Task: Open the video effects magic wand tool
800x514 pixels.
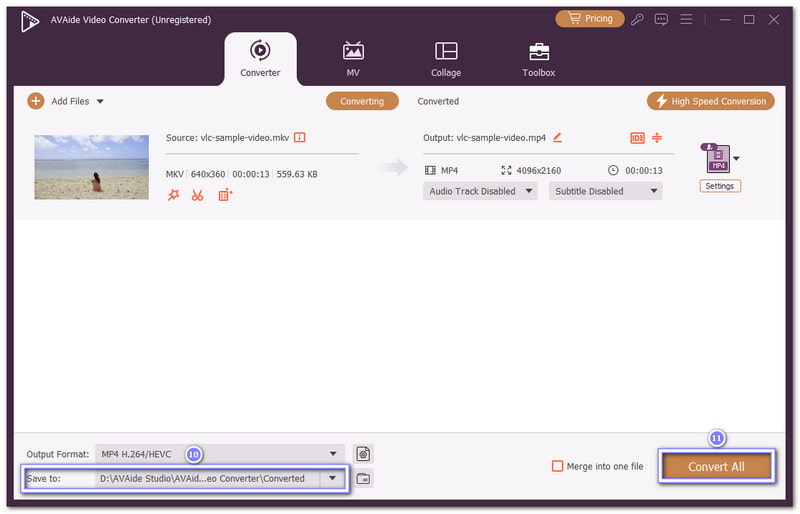Action: [x=173, y=195]
